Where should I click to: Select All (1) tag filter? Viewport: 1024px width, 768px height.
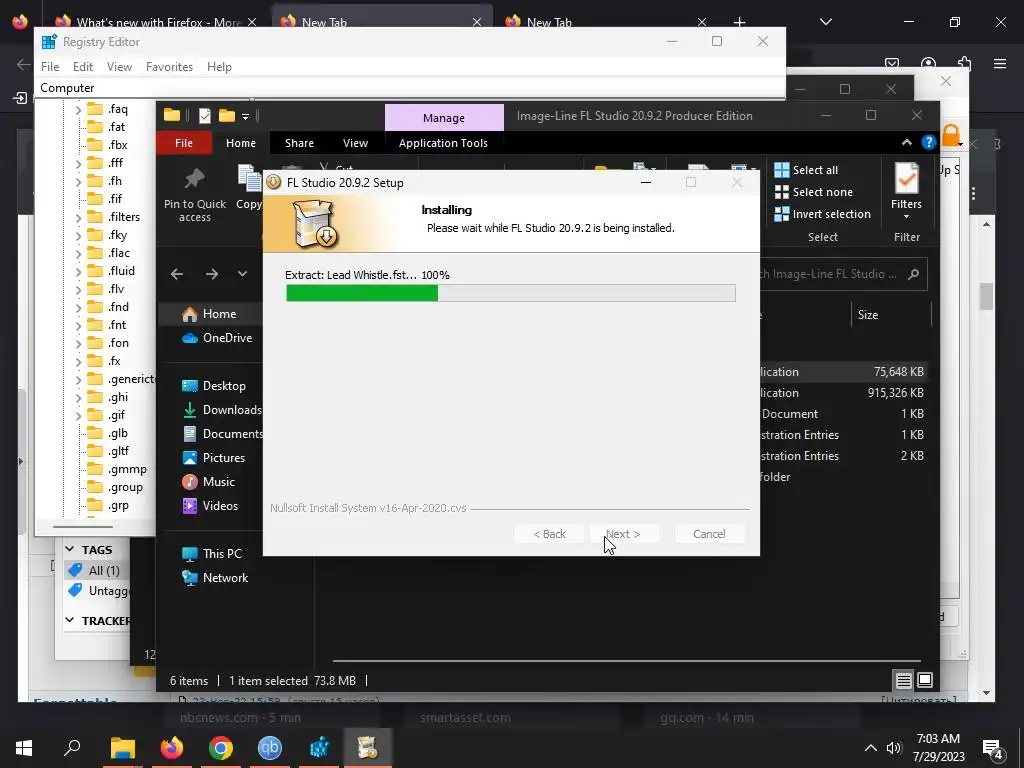click(x=95, y=571)
